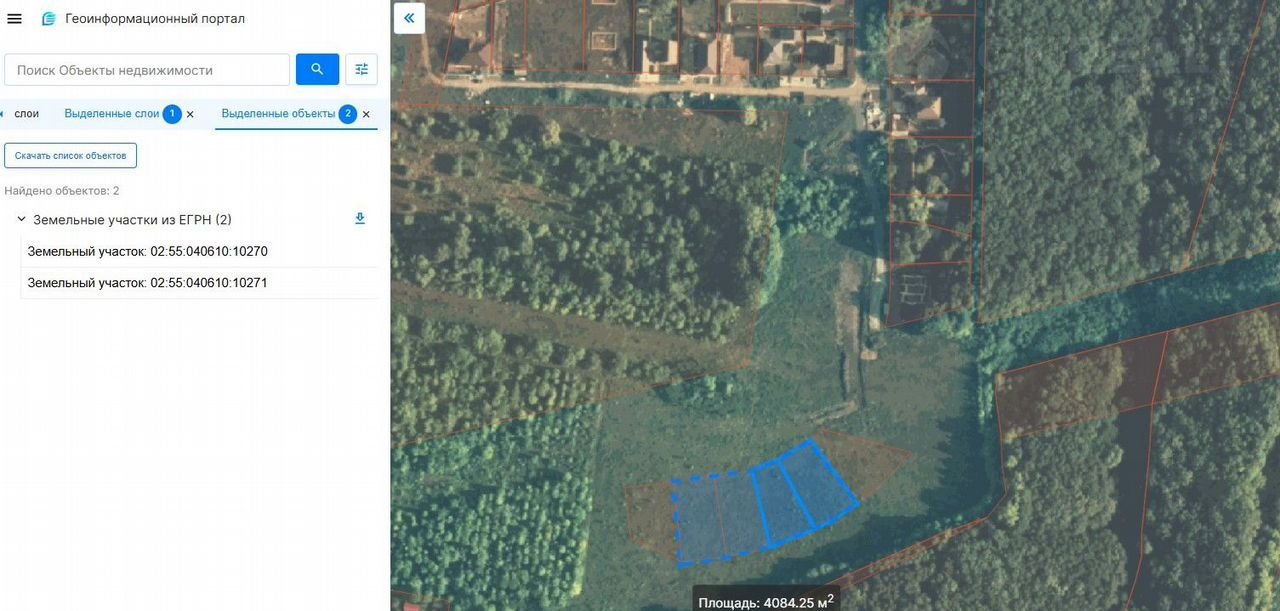The image size is (1280, 611).
Task: Collapse the side panel with double-arrow button
Action: coord(409,18)
